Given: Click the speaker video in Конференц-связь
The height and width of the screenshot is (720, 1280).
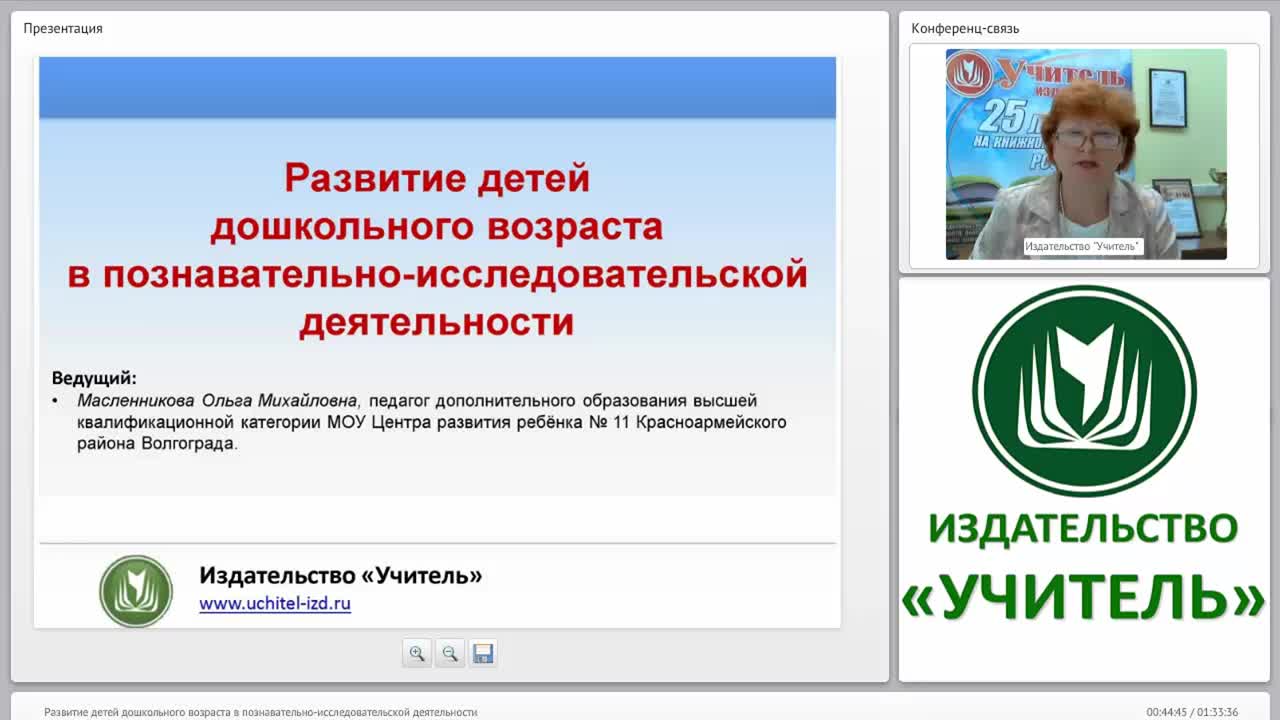Looking at the screenshot, I should 1086,154.
